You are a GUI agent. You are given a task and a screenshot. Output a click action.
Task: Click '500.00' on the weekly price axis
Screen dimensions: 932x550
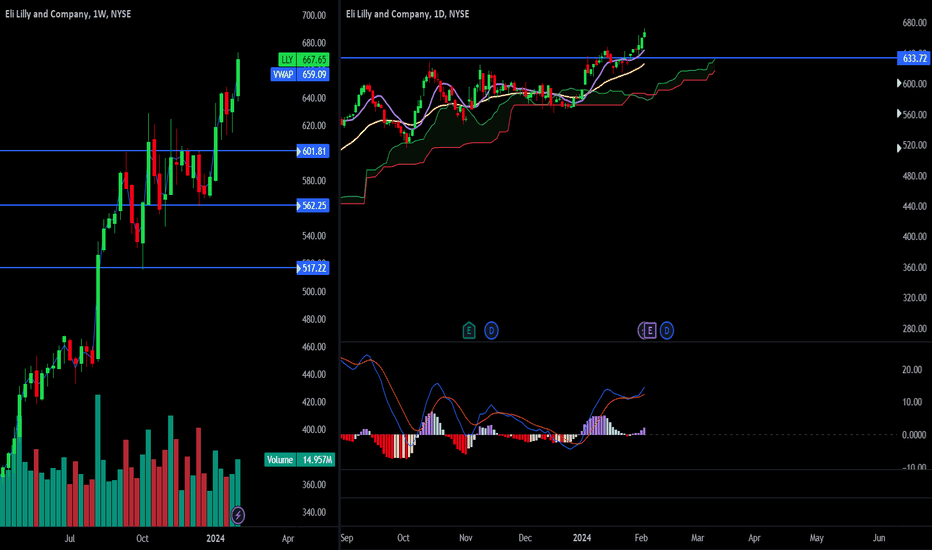coord(314,291)
